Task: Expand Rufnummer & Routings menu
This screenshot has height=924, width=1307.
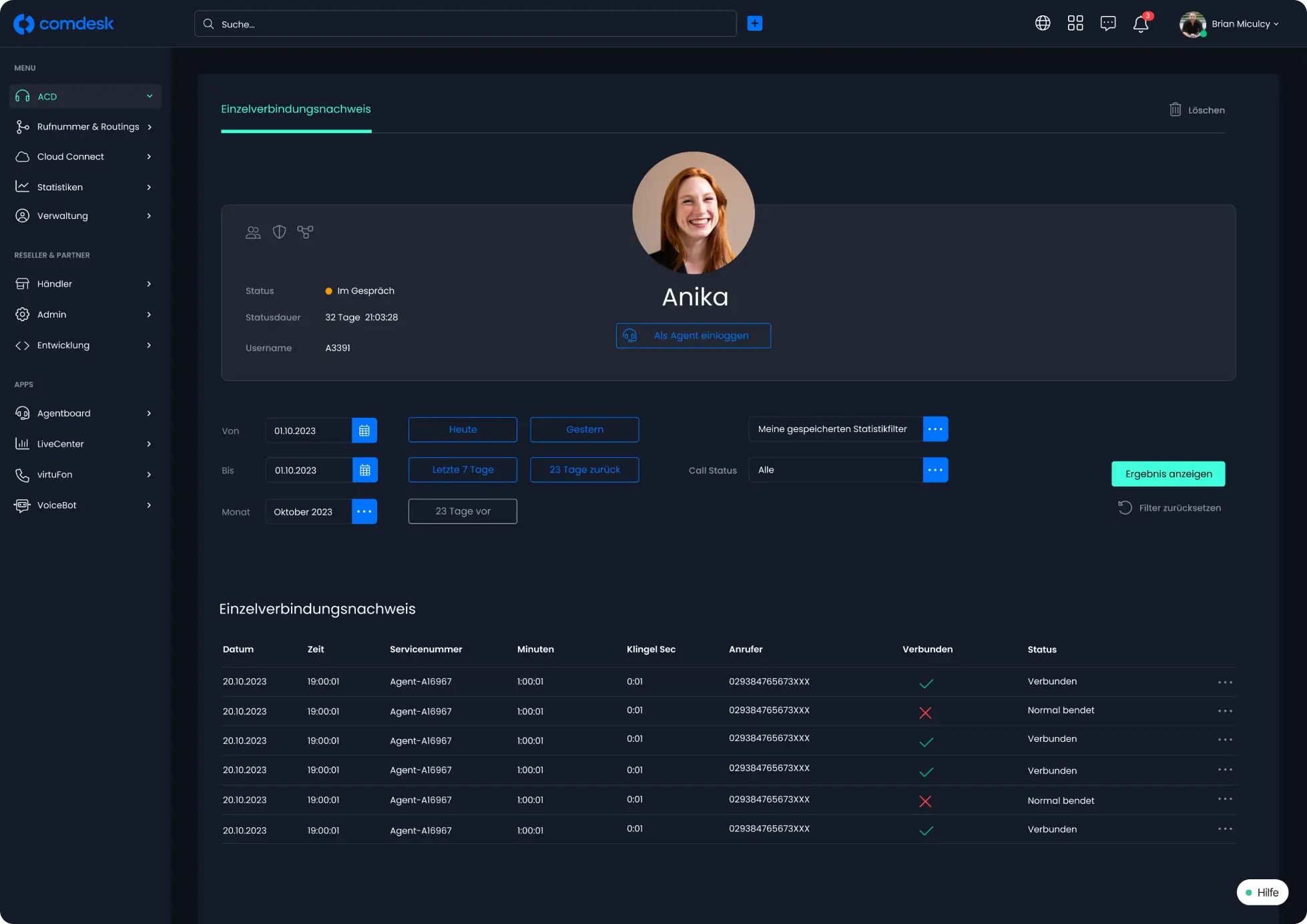Action: 85,127
